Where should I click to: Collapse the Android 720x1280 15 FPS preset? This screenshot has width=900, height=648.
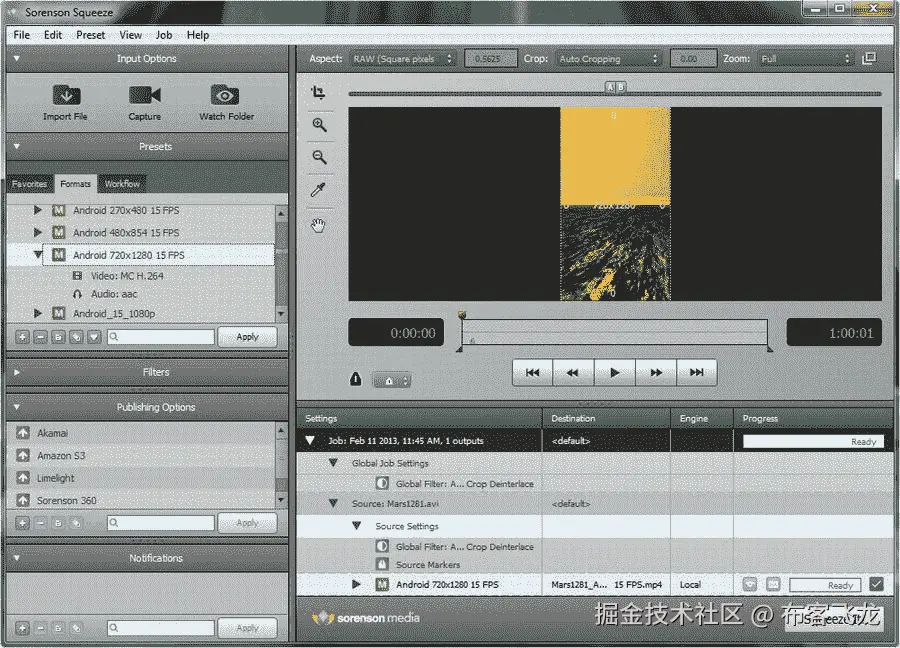[x=38, y=254]
